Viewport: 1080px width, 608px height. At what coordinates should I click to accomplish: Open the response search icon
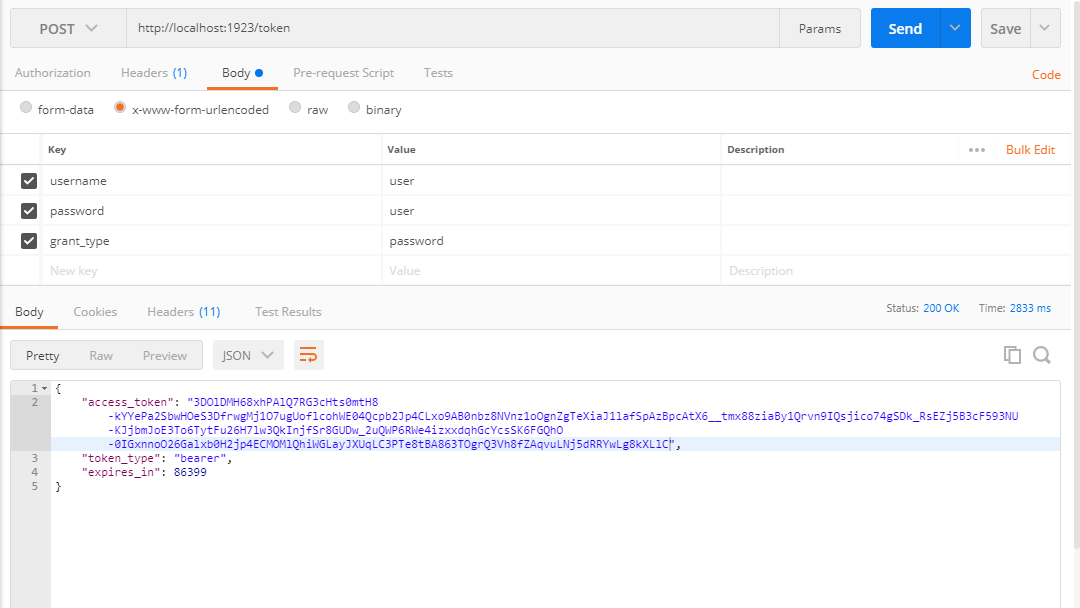(x=1041, y=355)
